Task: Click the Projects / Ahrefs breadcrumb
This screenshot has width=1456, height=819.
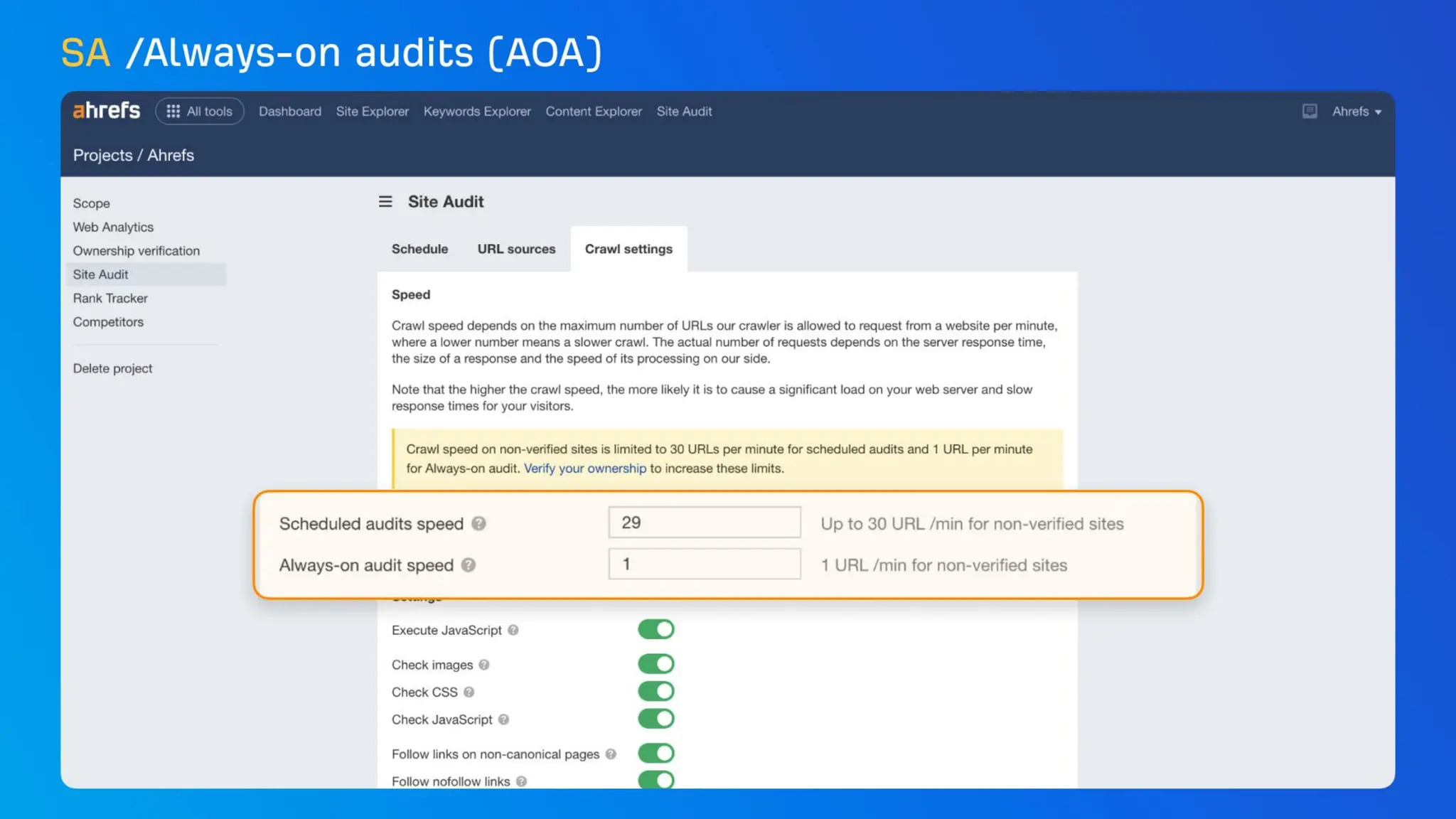Action: tap(133, 155)
